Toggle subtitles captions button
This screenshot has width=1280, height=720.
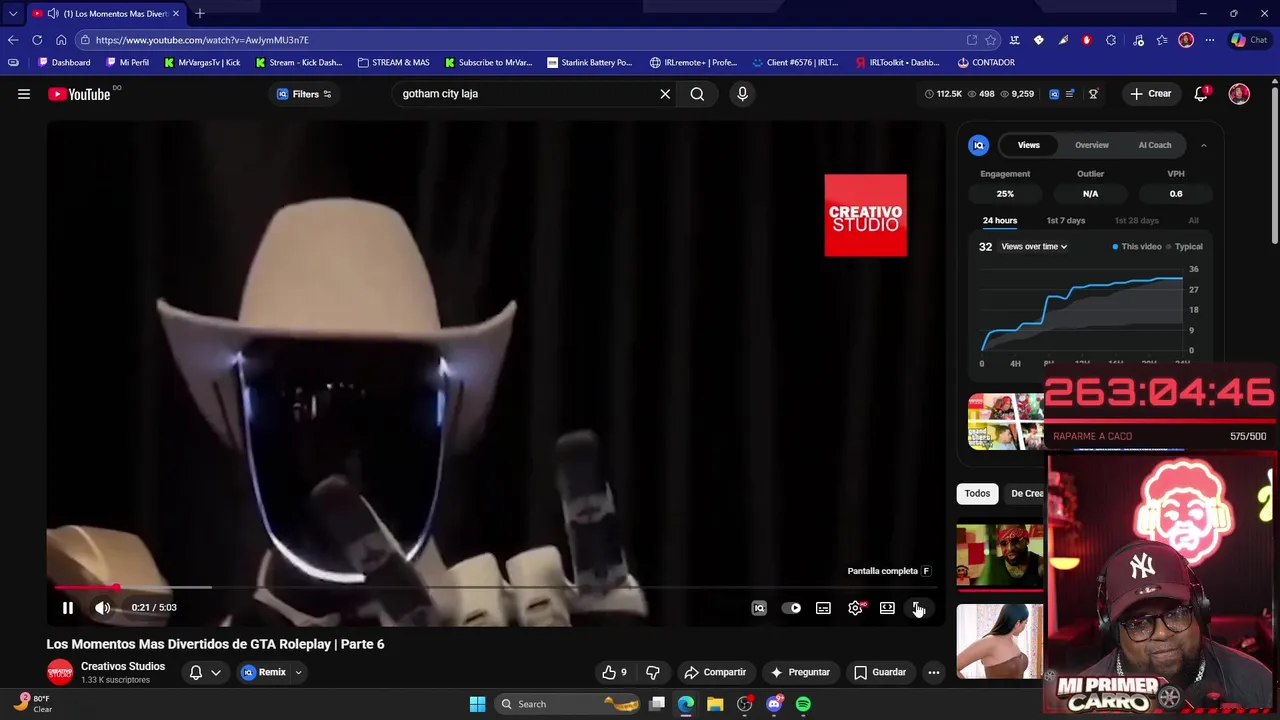tap(823, 608)
